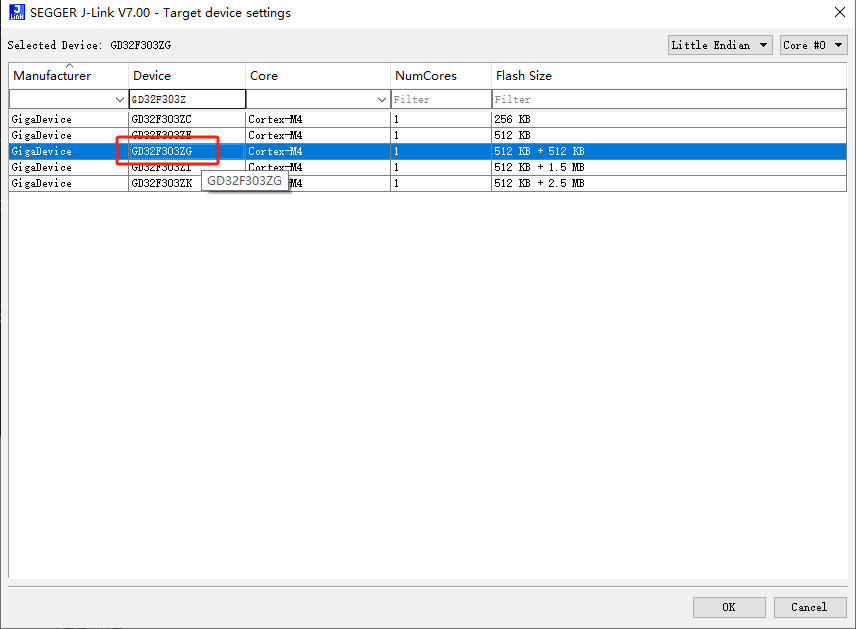The image size is (856, 629).
Task: Close the Target device settings window
Action: [840, 12]
